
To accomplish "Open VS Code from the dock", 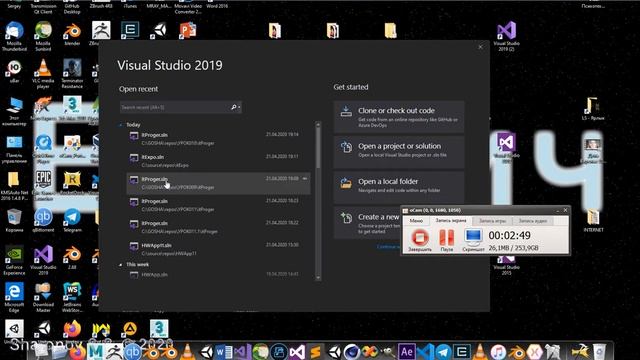I will click(425, 351).
